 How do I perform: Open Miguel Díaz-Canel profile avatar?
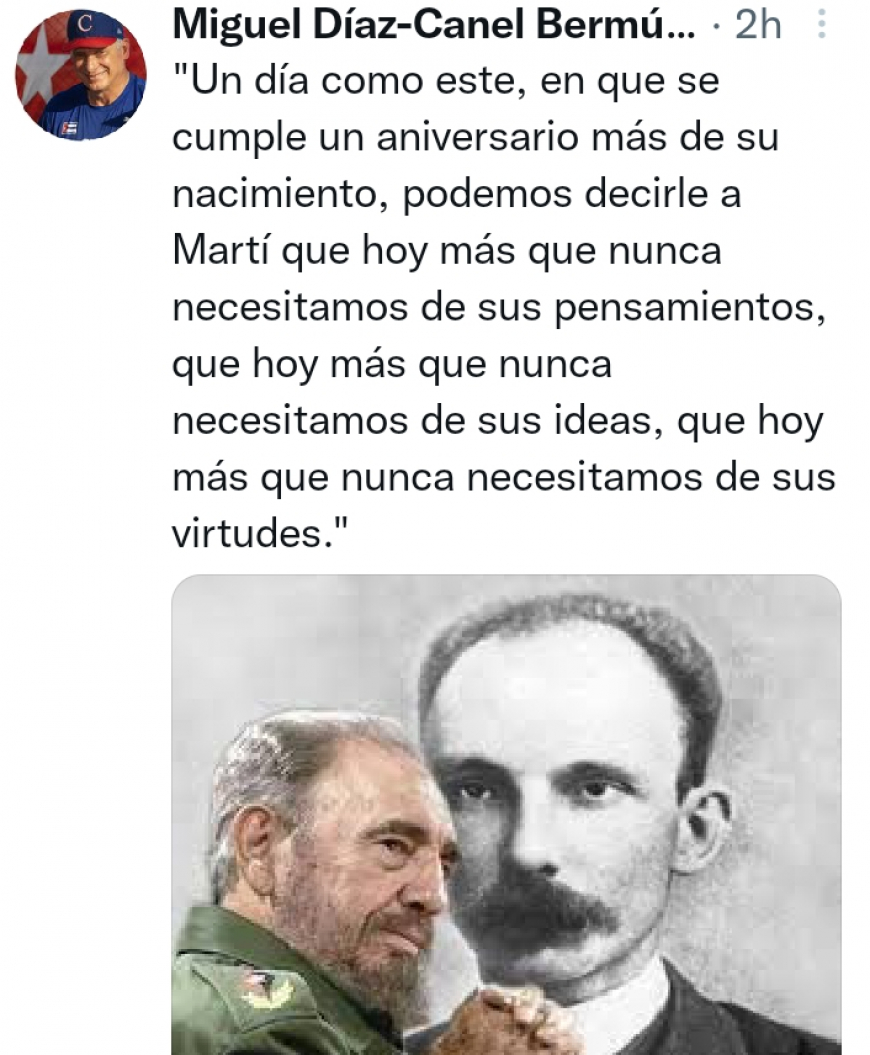pos(81,75)
